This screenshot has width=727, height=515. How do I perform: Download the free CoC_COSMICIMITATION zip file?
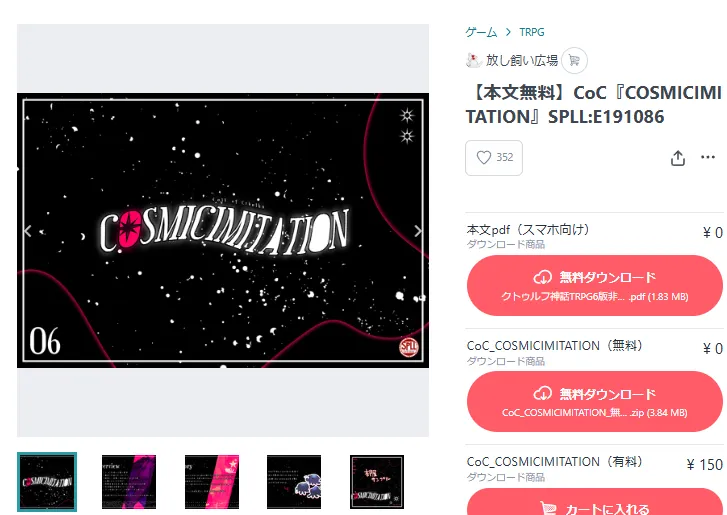(594, 401)
